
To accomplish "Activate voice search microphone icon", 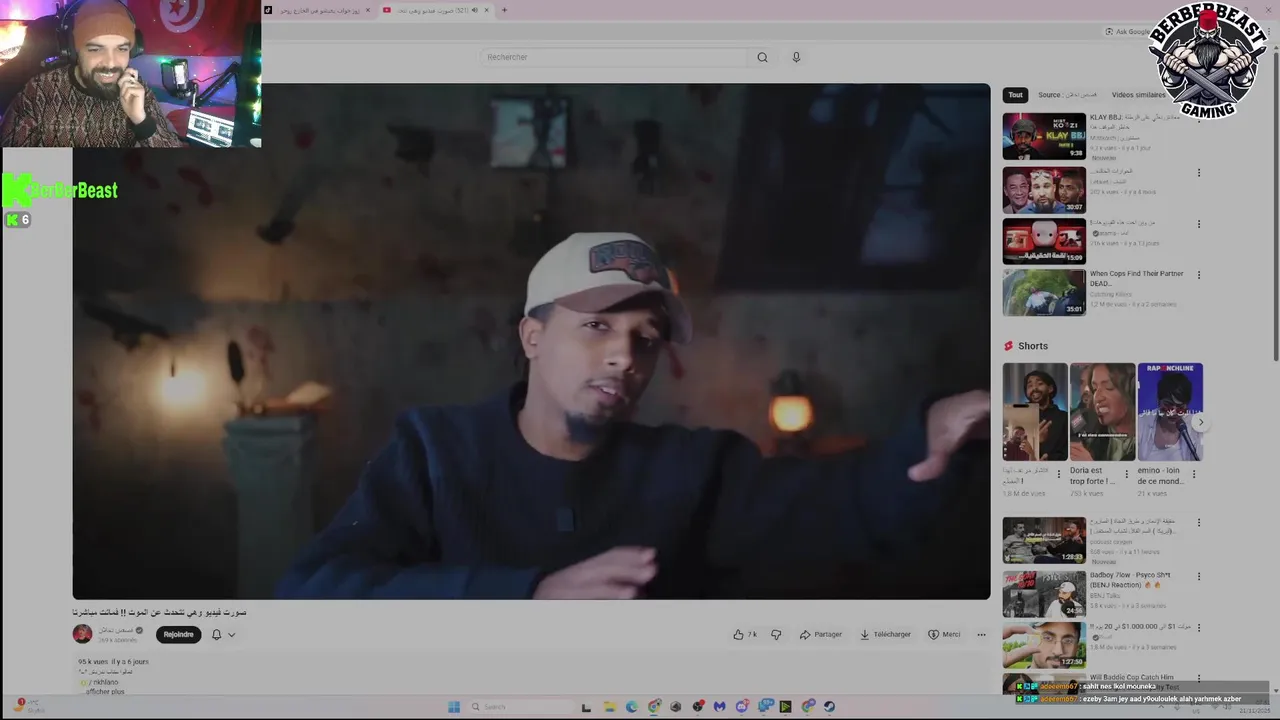I will [796, 57].
